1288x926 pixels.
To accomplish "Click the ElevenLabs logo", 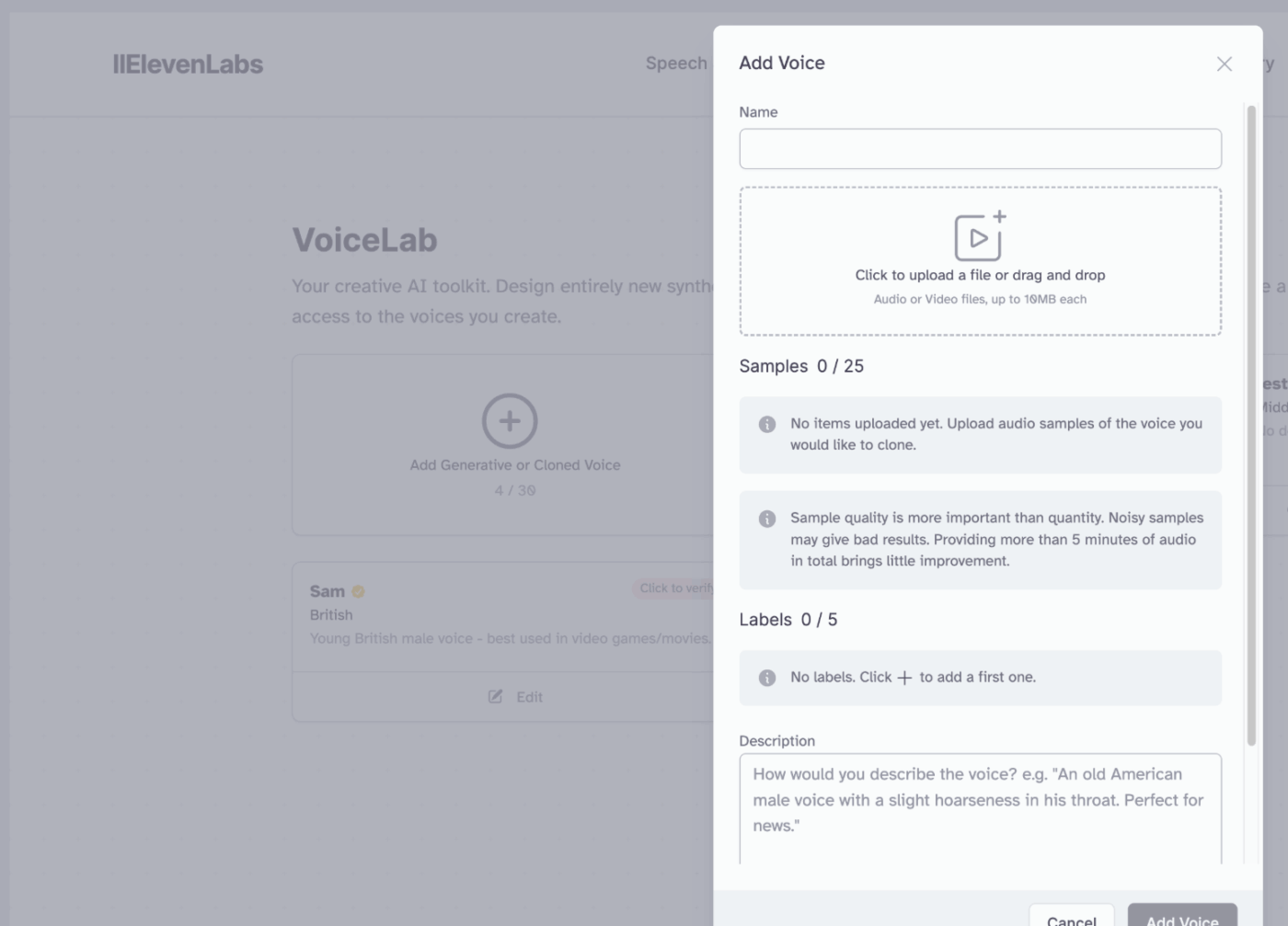I will (x=187, y=63).
